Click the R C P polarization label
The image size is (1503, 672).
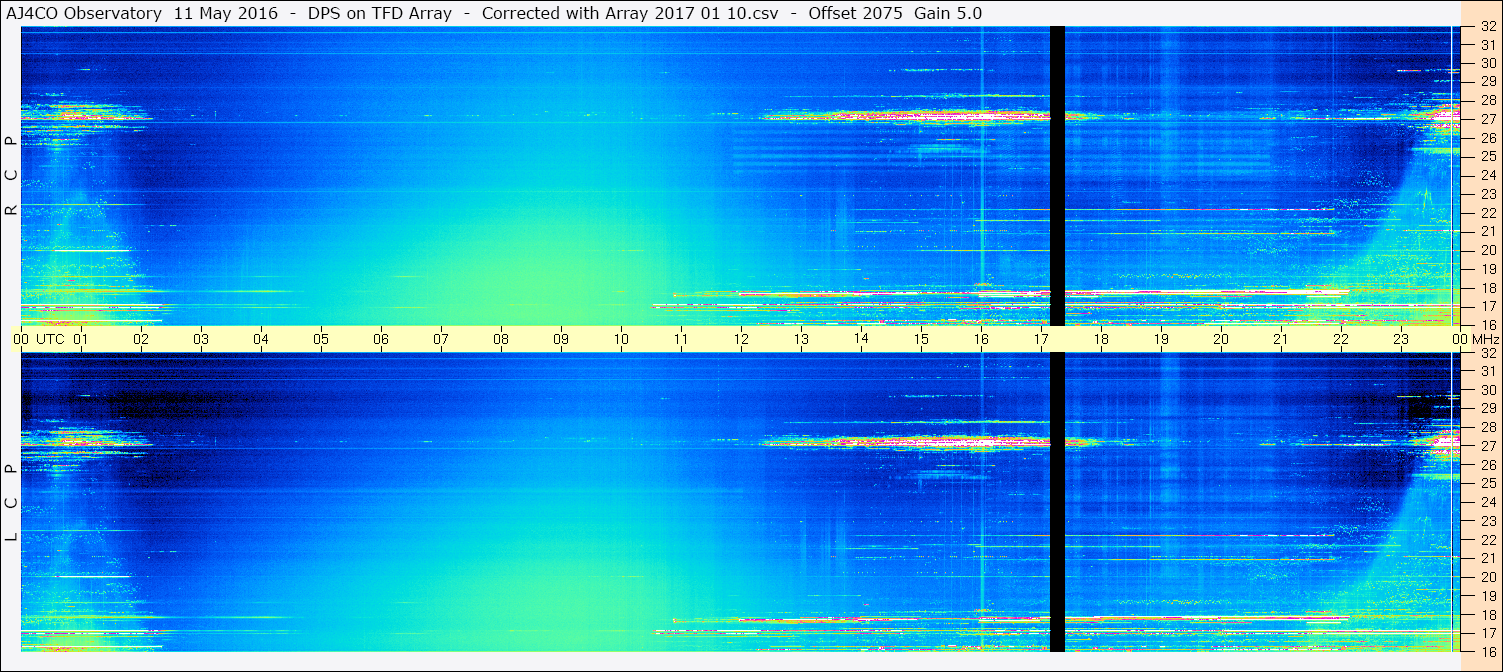pos(11,176)
